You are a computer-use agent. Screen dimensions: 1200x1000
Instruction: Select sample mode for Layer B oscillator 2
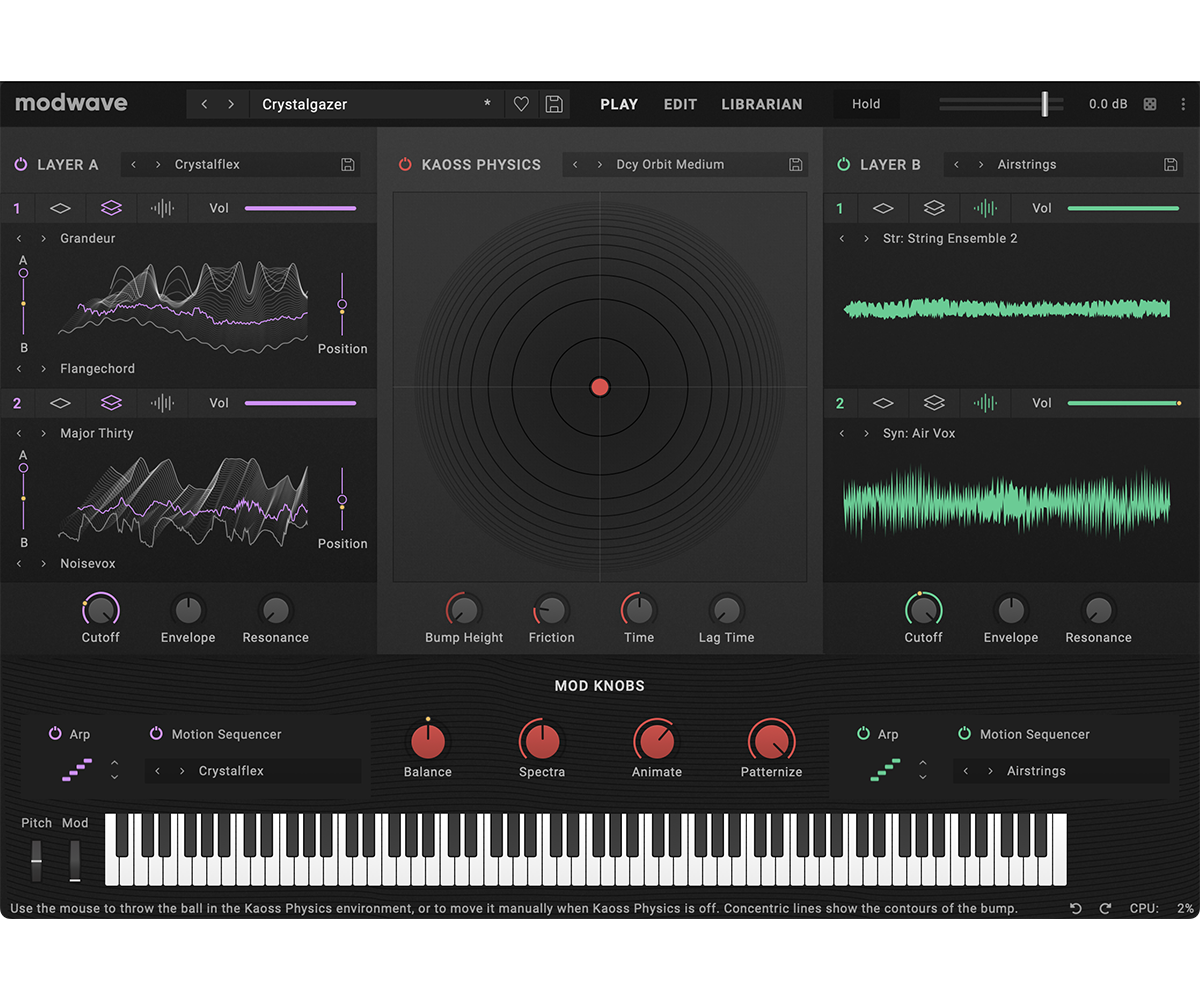[985, 403]
